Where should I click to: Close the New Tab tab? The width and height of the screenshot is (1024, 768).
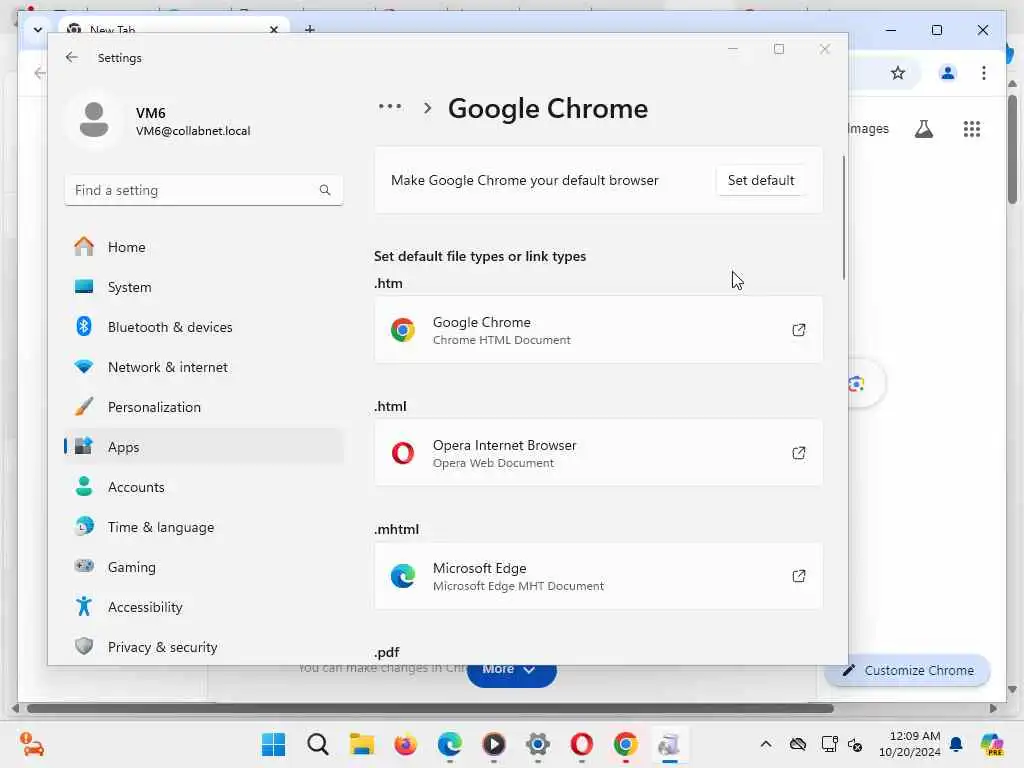[x=274, y=29]
